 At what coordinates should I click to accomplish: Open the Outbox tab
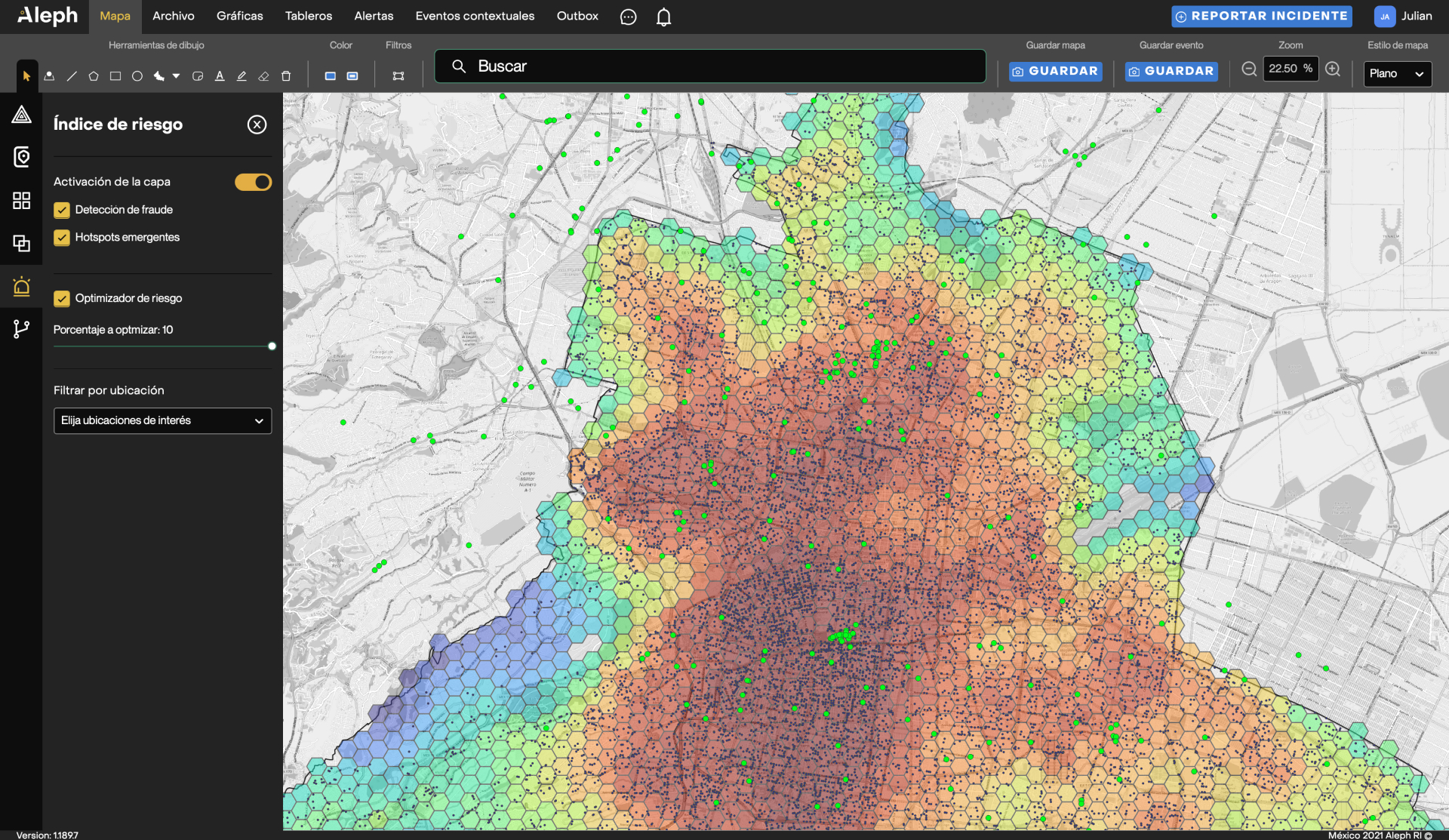(577, 16)
